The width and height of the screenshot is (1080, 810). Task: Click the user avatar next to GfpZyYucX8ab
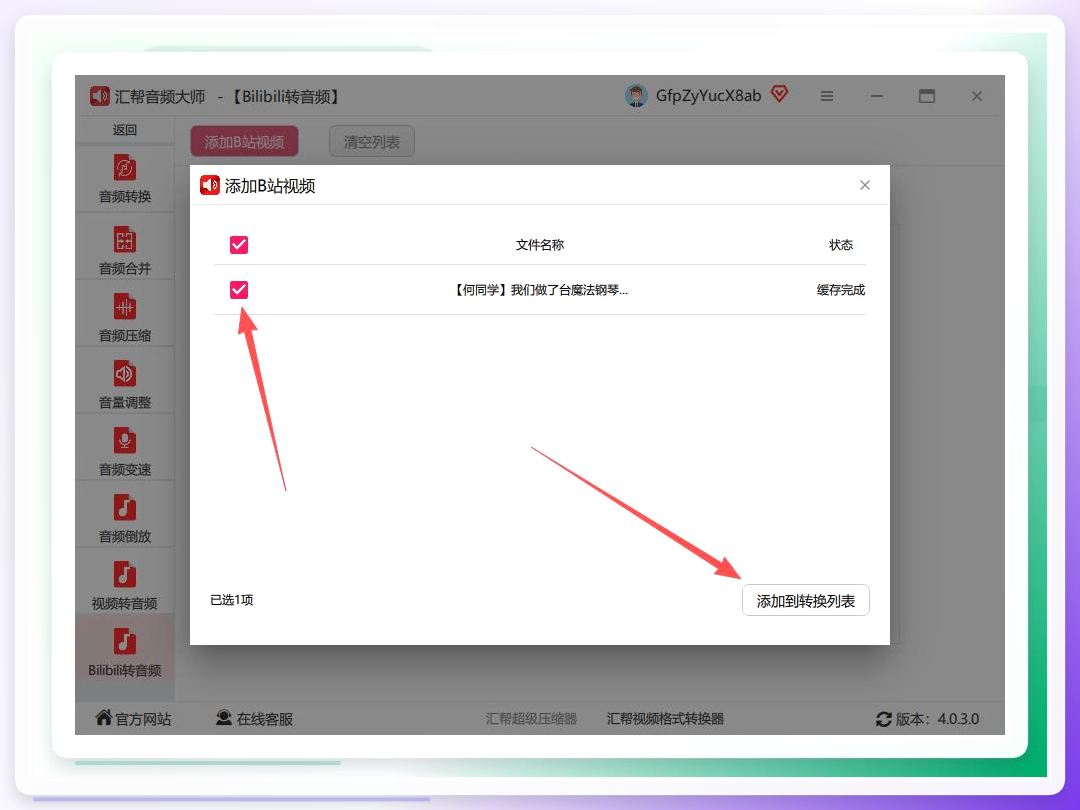pos(636,96)
